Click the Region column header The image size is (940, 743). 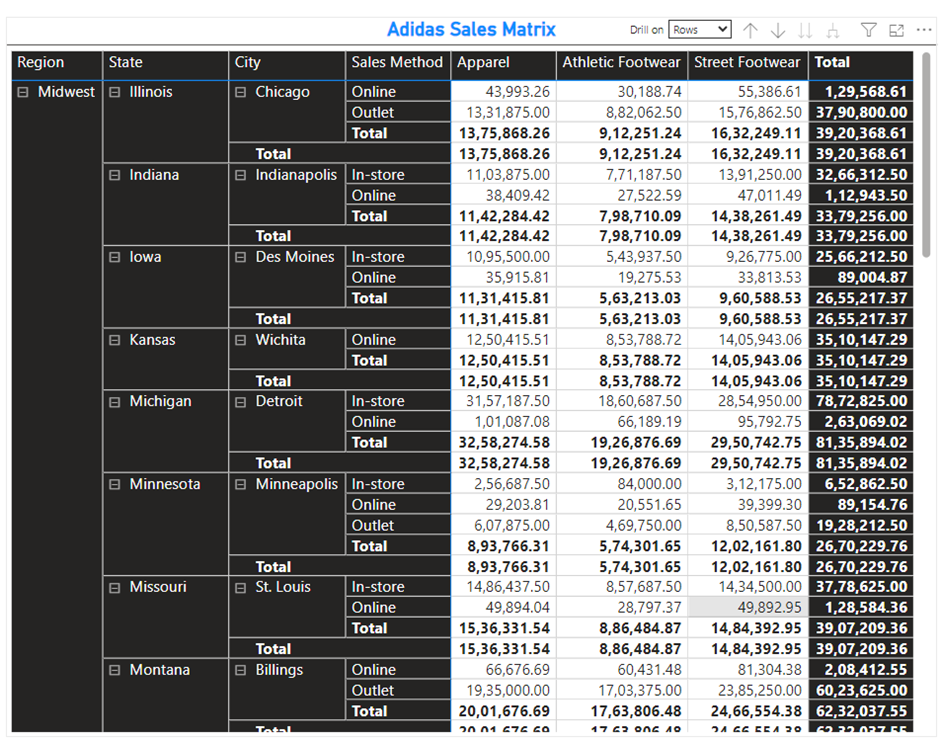57,65
